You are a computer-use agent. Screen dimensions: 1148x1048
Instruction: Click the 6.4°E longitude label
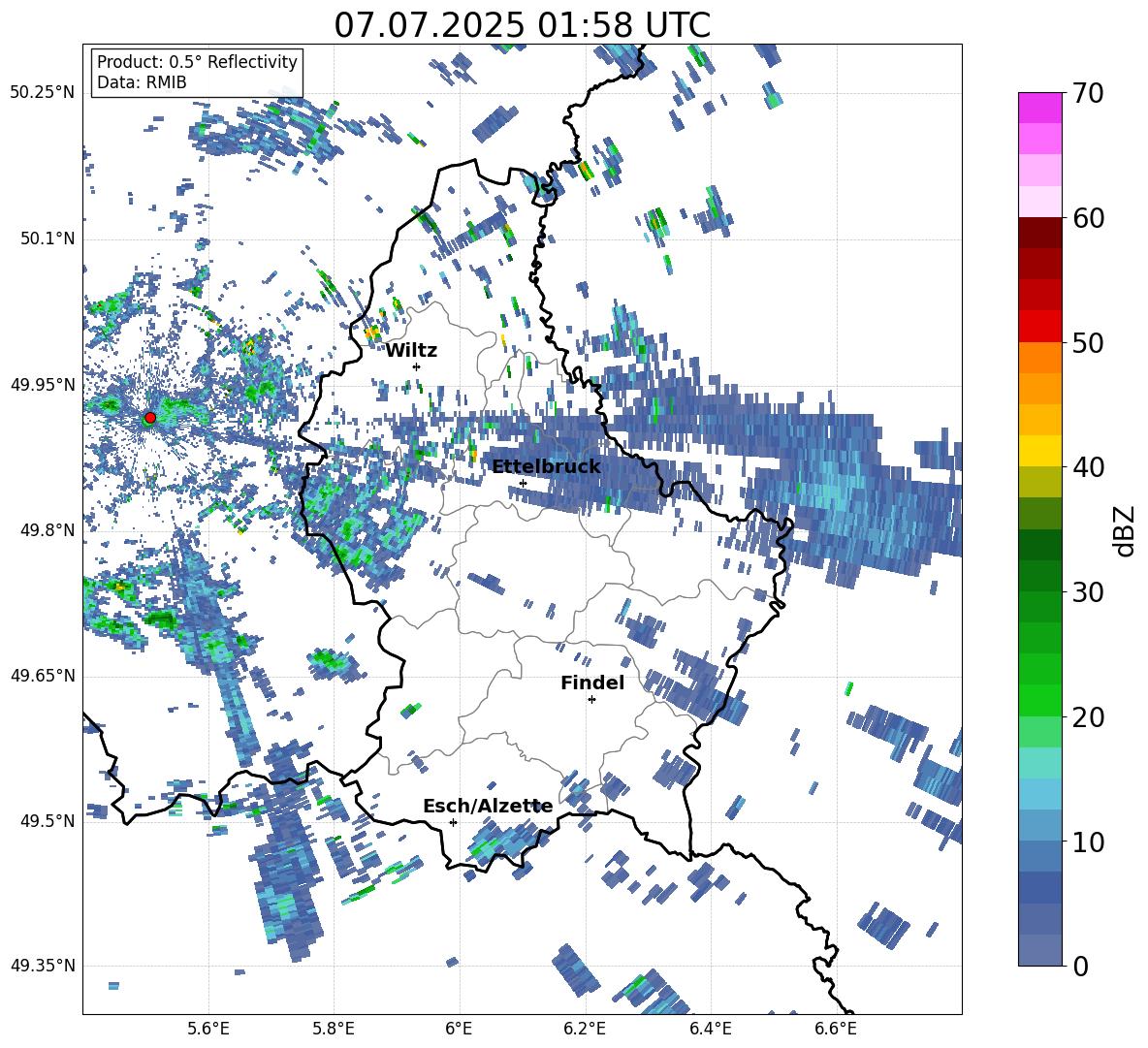tap(710, 1029)
